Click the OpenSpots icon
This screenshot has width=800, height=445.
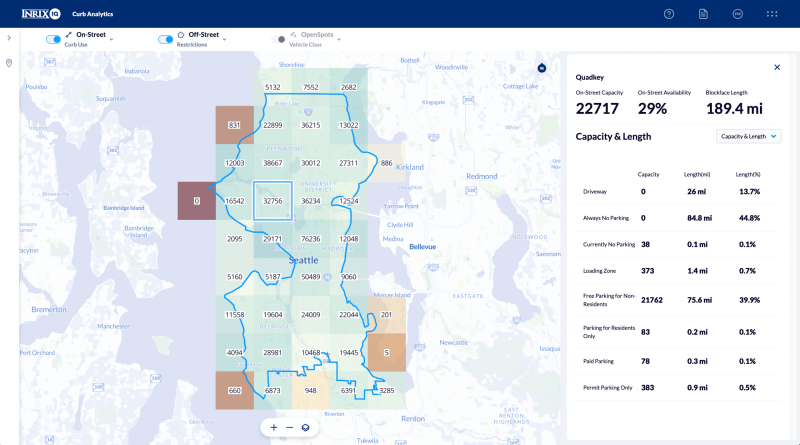pyautogui.click(x=293, y=35)
